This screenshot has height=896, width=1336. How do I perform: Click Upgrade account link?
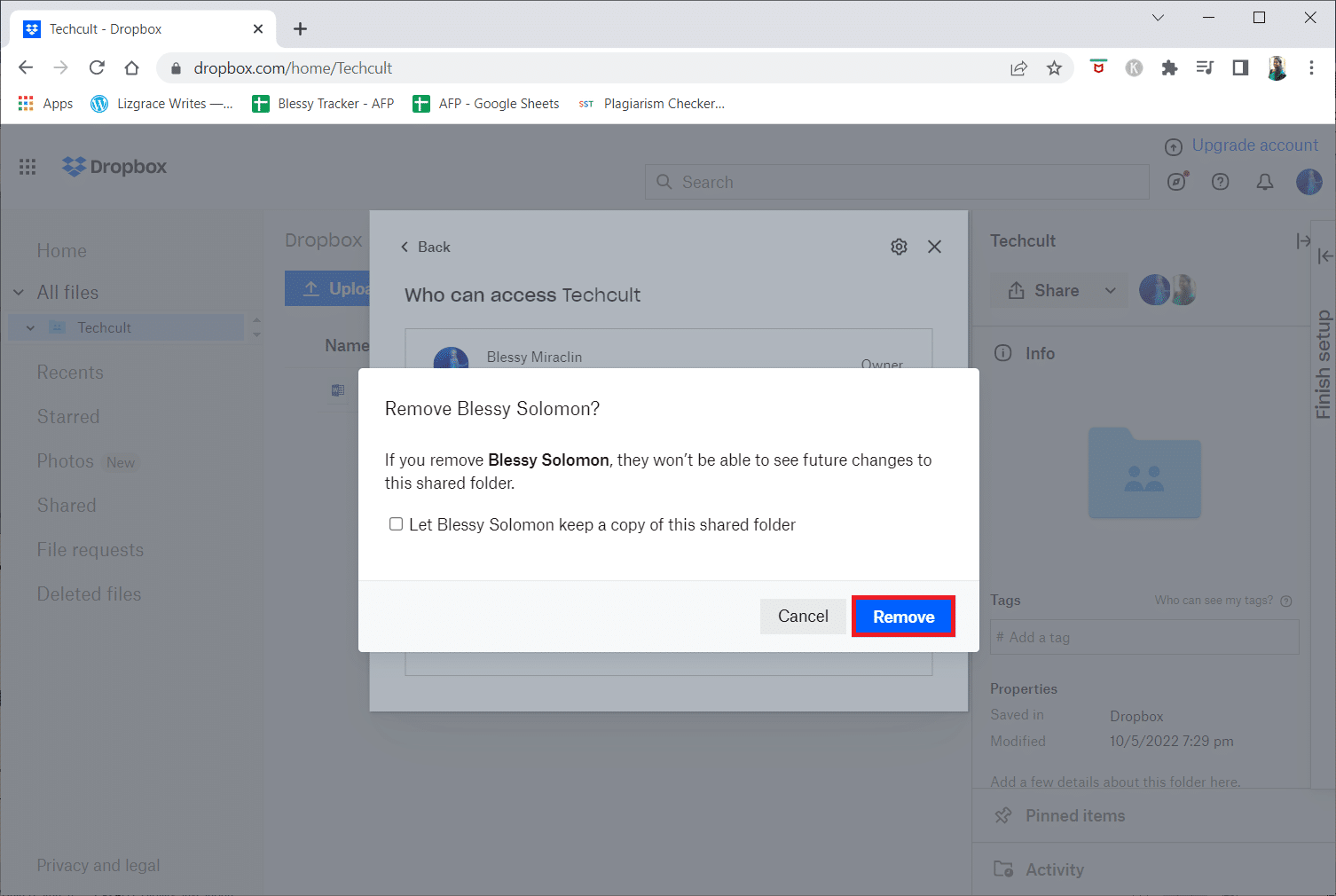pyautogui.click(x=1254, y=145)
